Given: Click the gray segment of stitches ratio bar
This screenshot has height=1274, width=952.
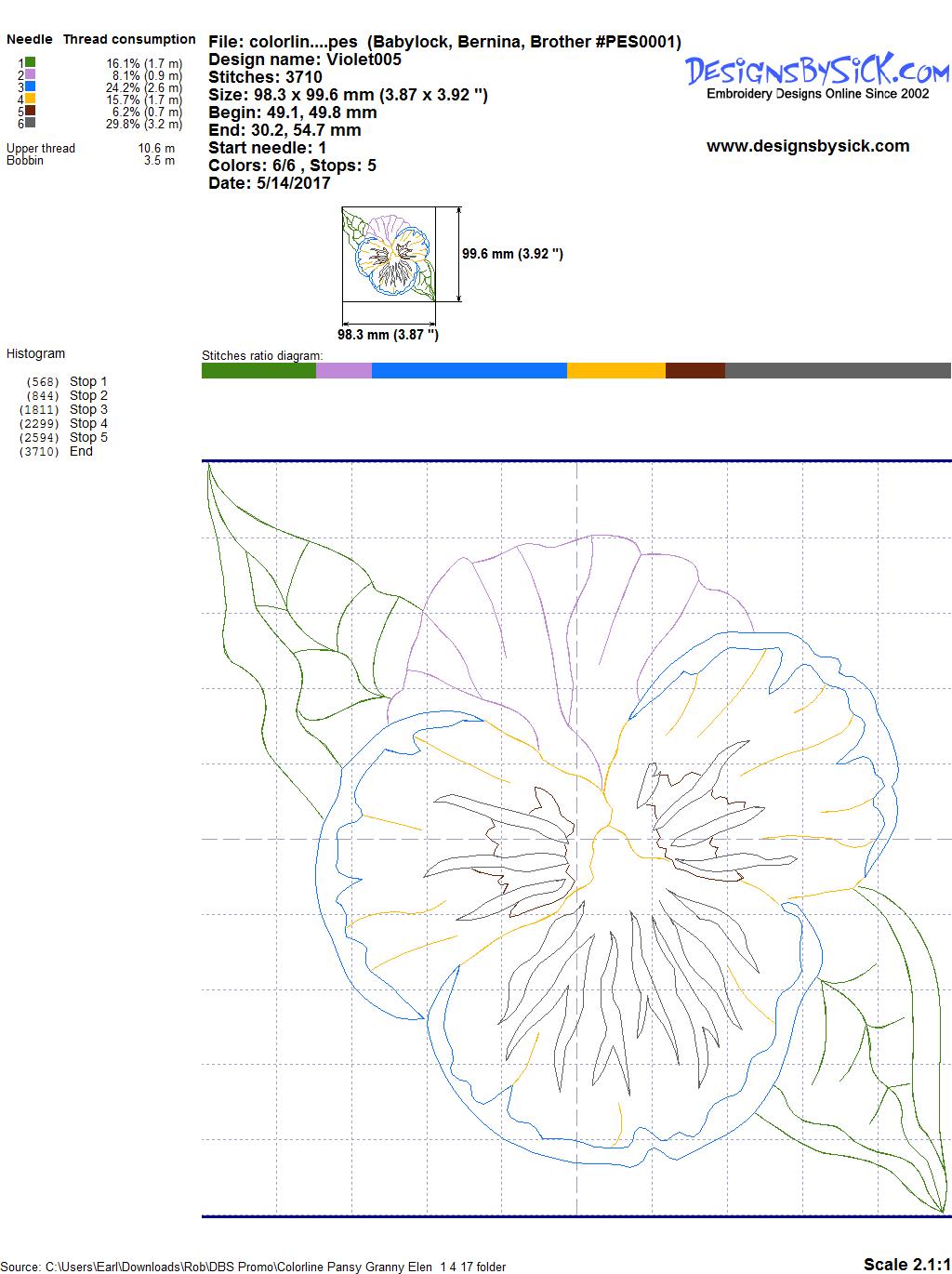Looking at the screenshot, I should pos(837,371).
